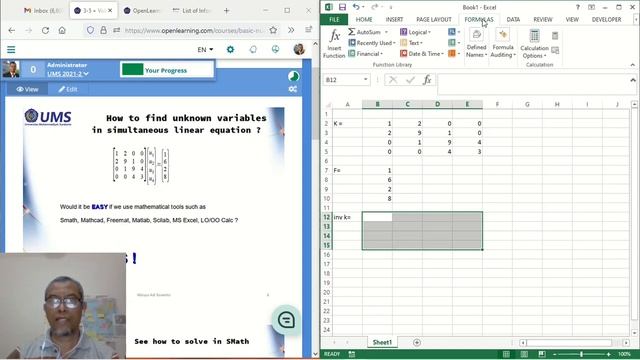Open the Text functions dropdown

411,42
